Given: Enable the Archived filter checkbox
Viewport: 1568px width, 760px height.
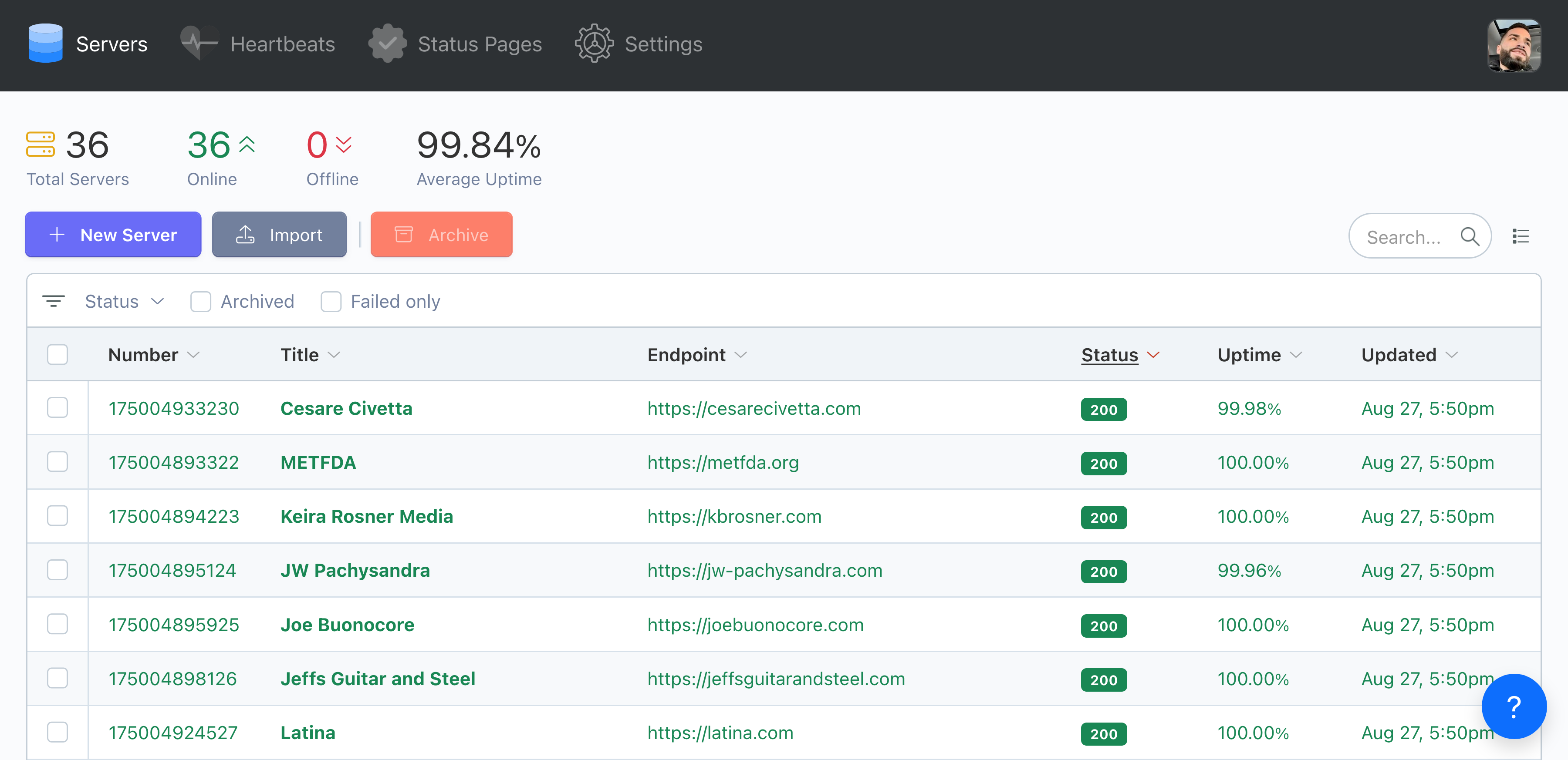Looking at the screenshot, I should tap(201, 301).
